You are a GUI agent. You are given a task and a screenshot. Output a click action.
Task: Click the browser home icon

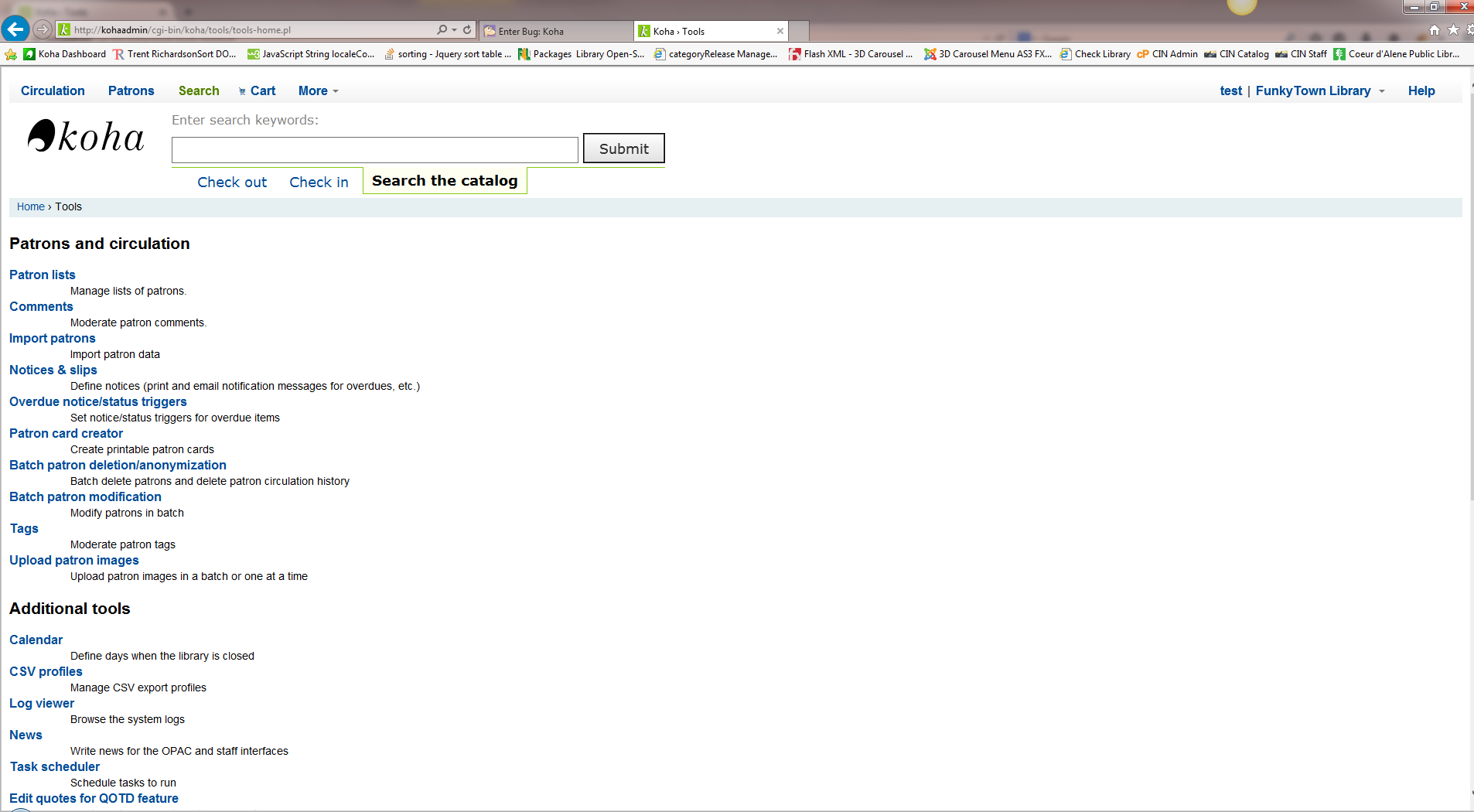1435,30
